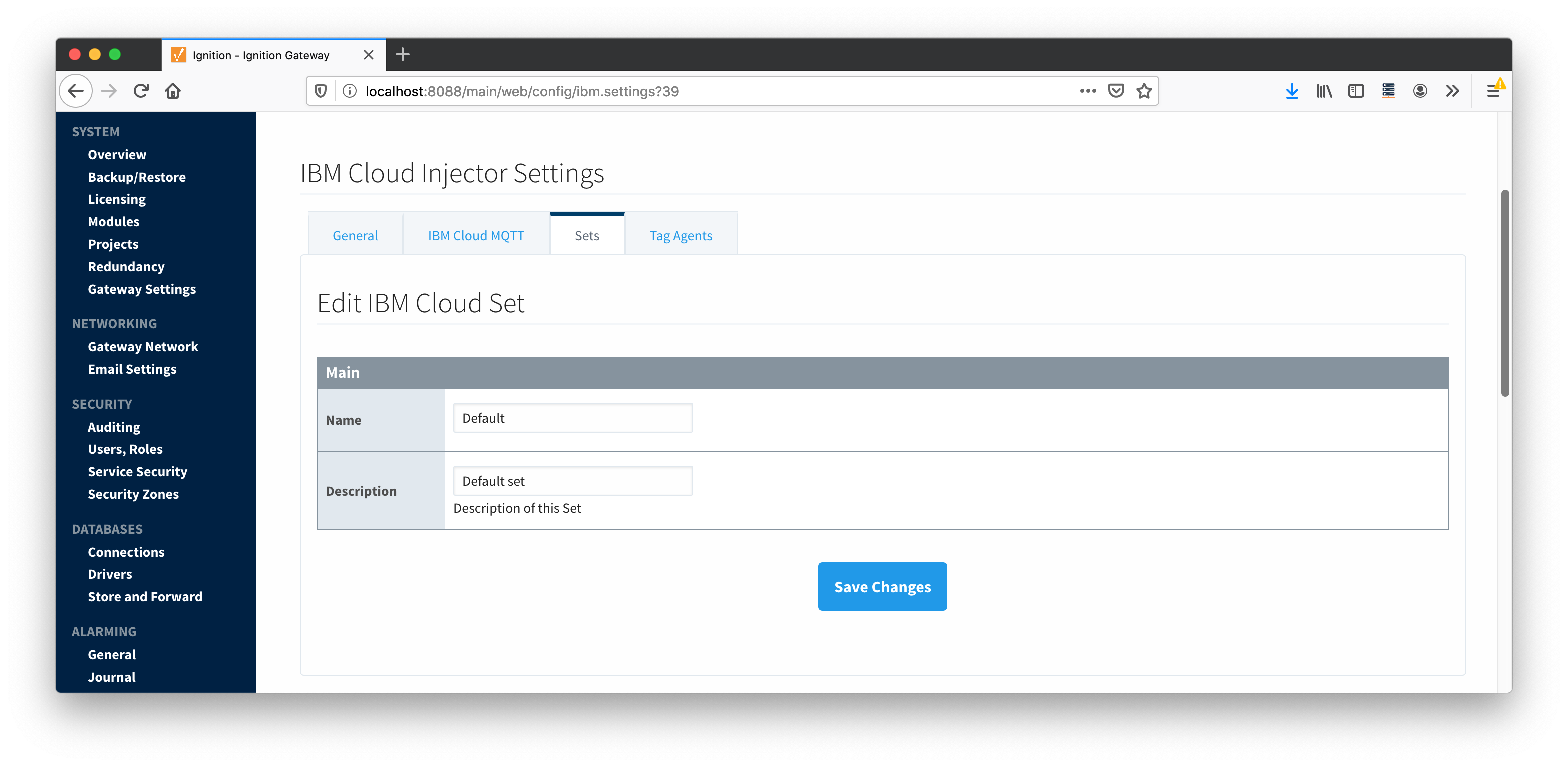Screen dimensions: 1568x767
Task: Open Overview in the System sidebar
Action: coord(117,154)
